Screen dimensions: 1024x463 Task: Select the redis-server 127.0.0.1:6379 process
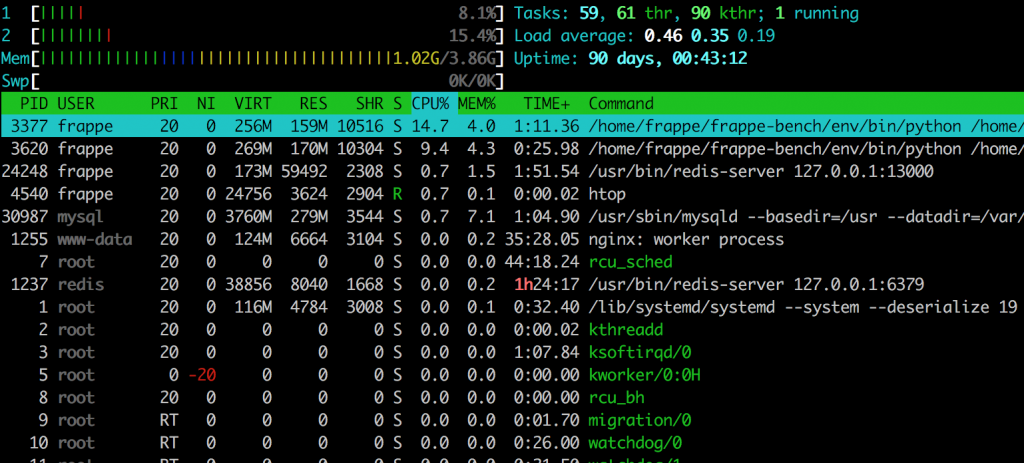(512, 285)
